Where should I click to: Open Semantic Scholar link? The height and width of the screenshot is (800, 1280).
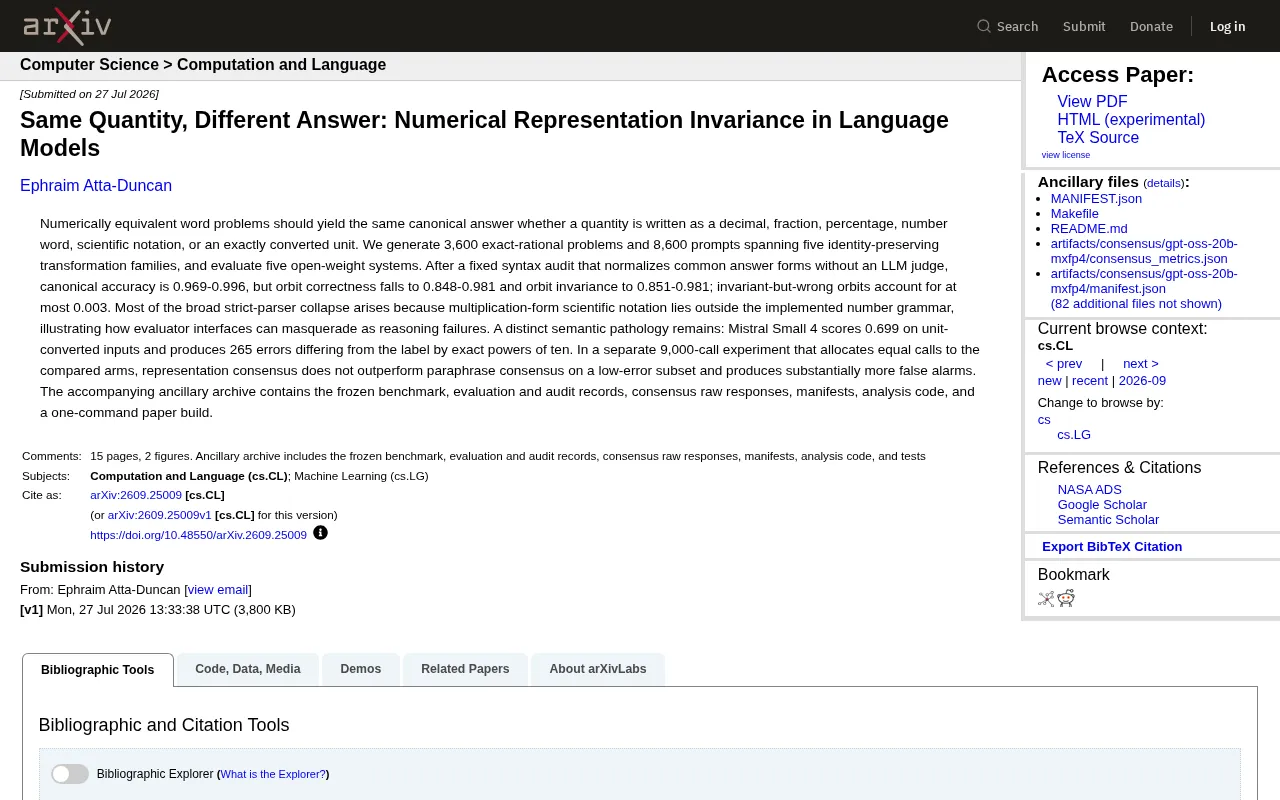pos(1108,520)
